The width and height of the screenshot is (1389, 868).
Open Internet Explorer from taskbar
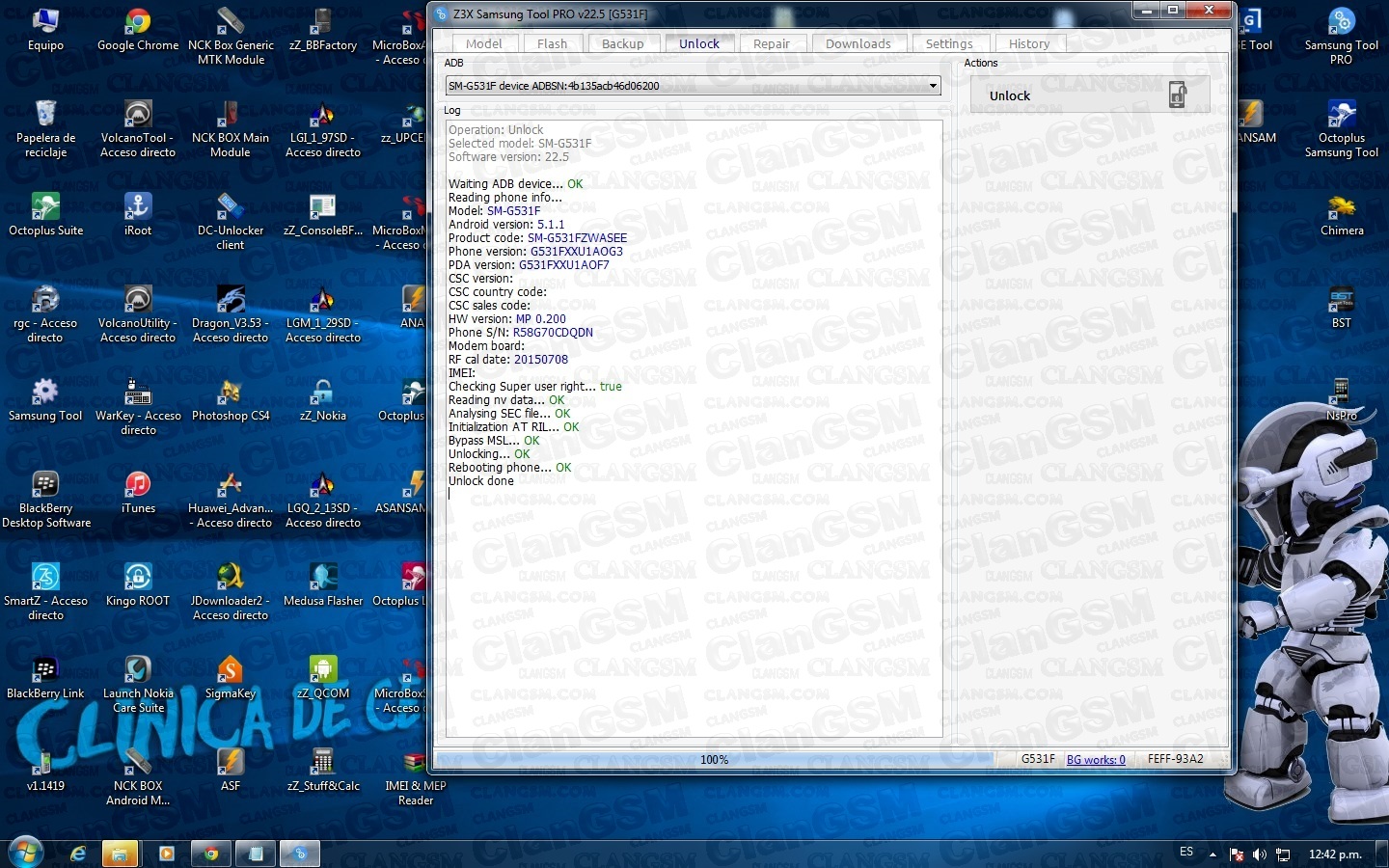(x=78, y=854)
